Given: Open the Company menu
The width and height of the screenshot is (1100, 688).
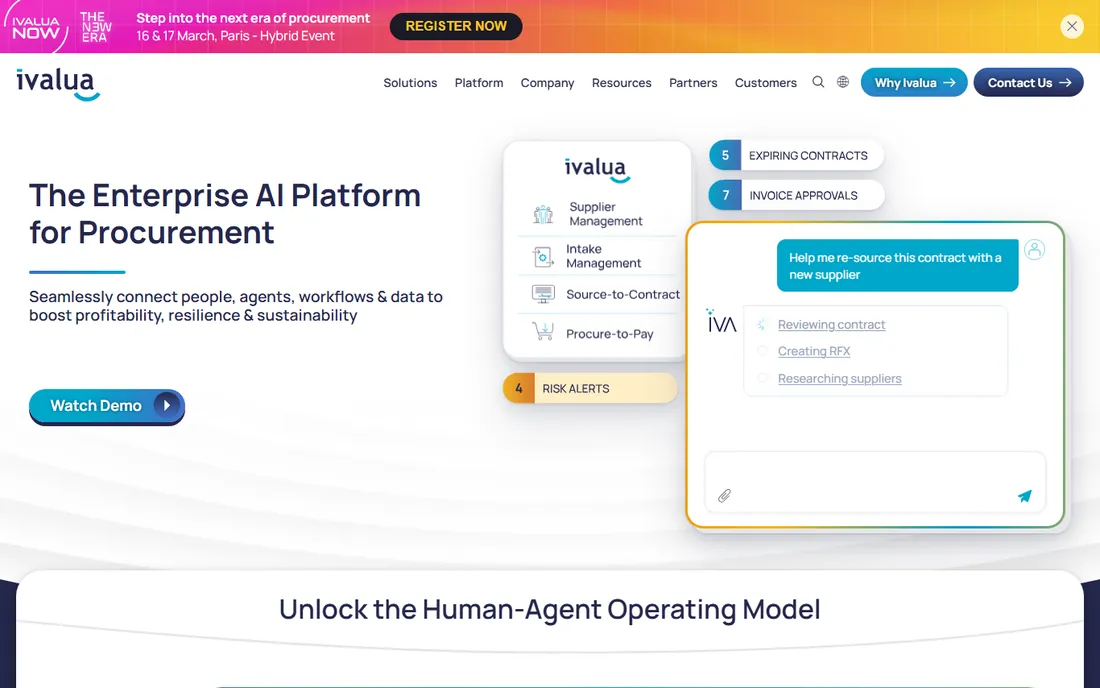Looking at the screenshot, I should [x=547, y=83].
